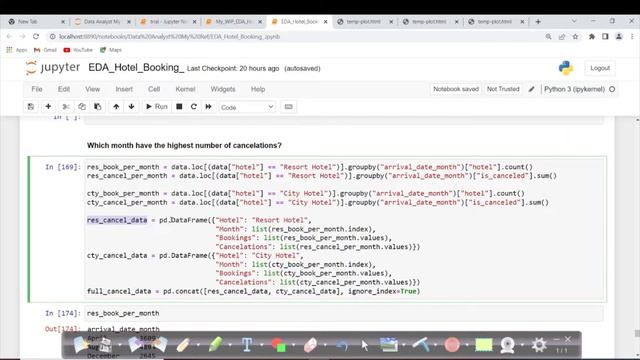Select the green board icon in annotation bar

click(x=484, y=344)
